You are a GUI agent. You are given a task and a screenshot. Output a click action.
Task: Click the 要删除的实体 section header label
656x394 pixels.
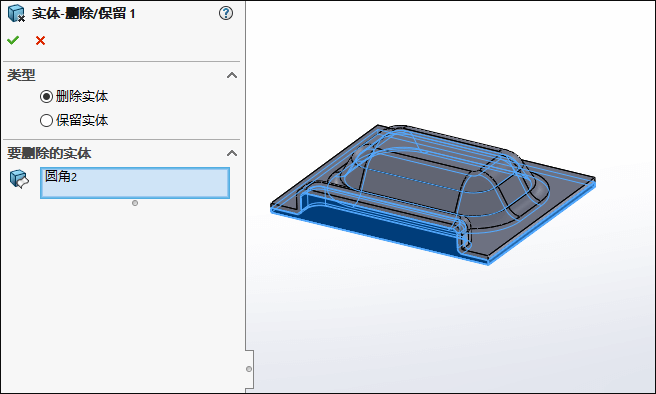[x=49, y=153]
